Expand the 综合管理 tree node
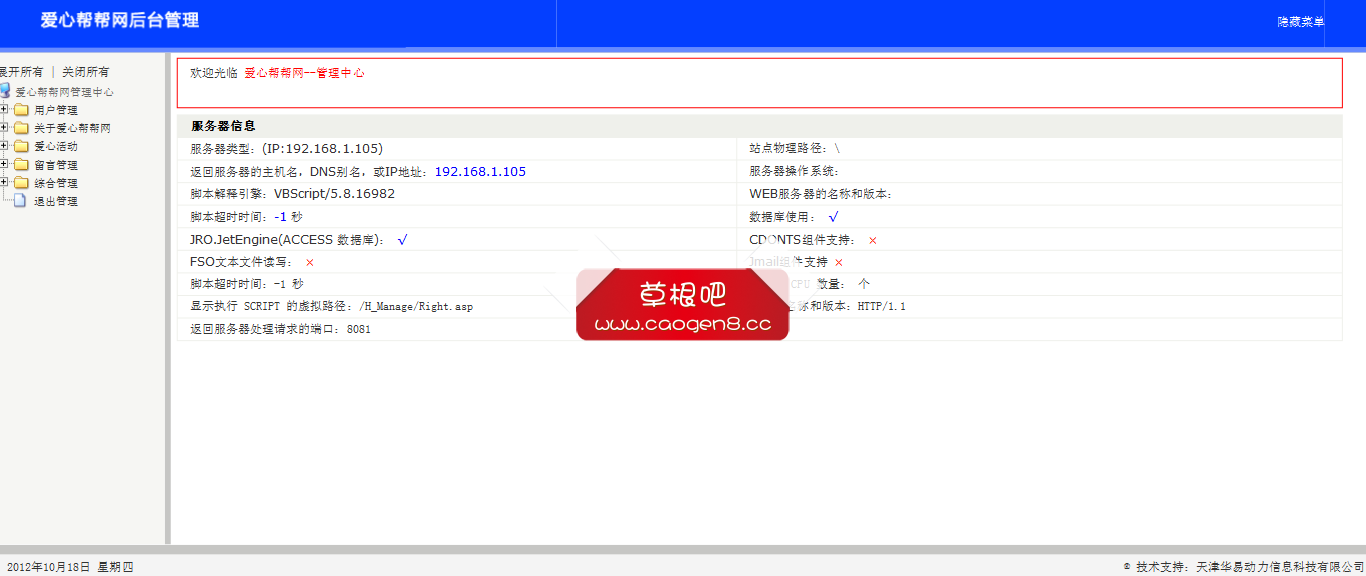Image resolution: width=1366 pixels, height=576 pixels. (4, 181)
